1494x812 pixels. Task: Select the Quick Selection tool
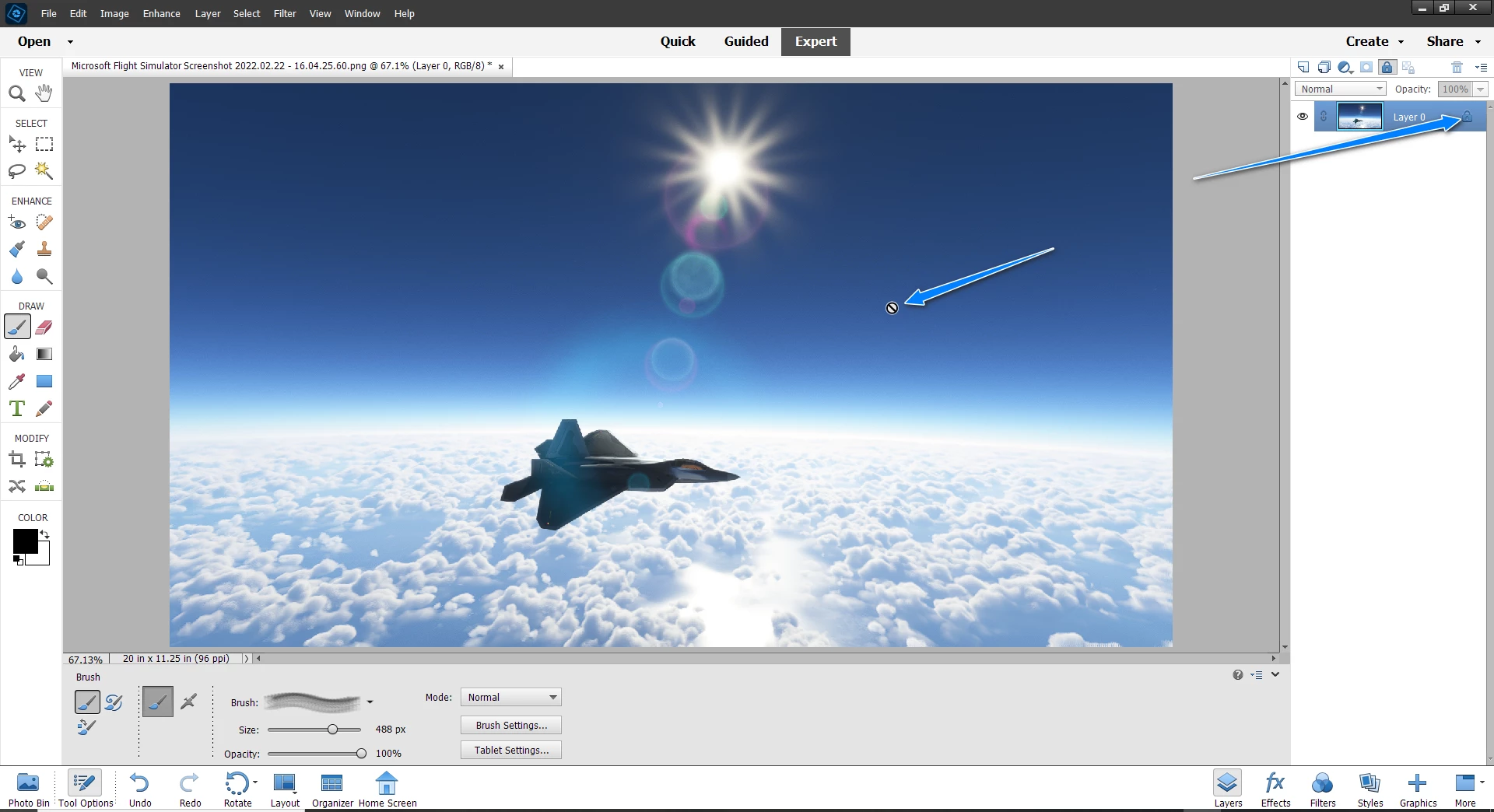click(44, 170)
